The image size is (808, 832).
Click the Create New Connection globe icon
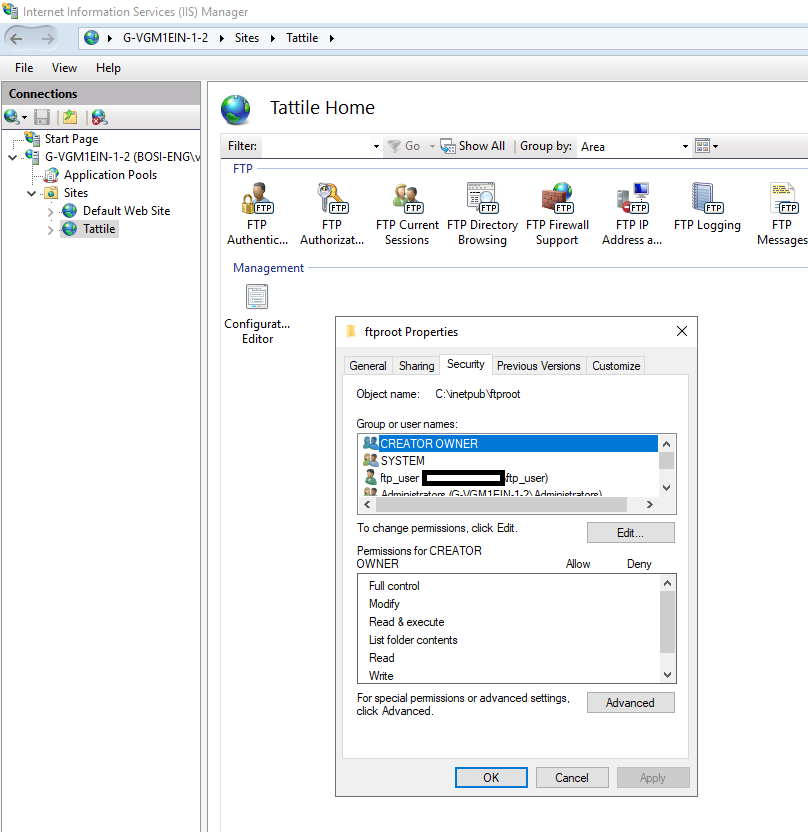tap(11, 117)
